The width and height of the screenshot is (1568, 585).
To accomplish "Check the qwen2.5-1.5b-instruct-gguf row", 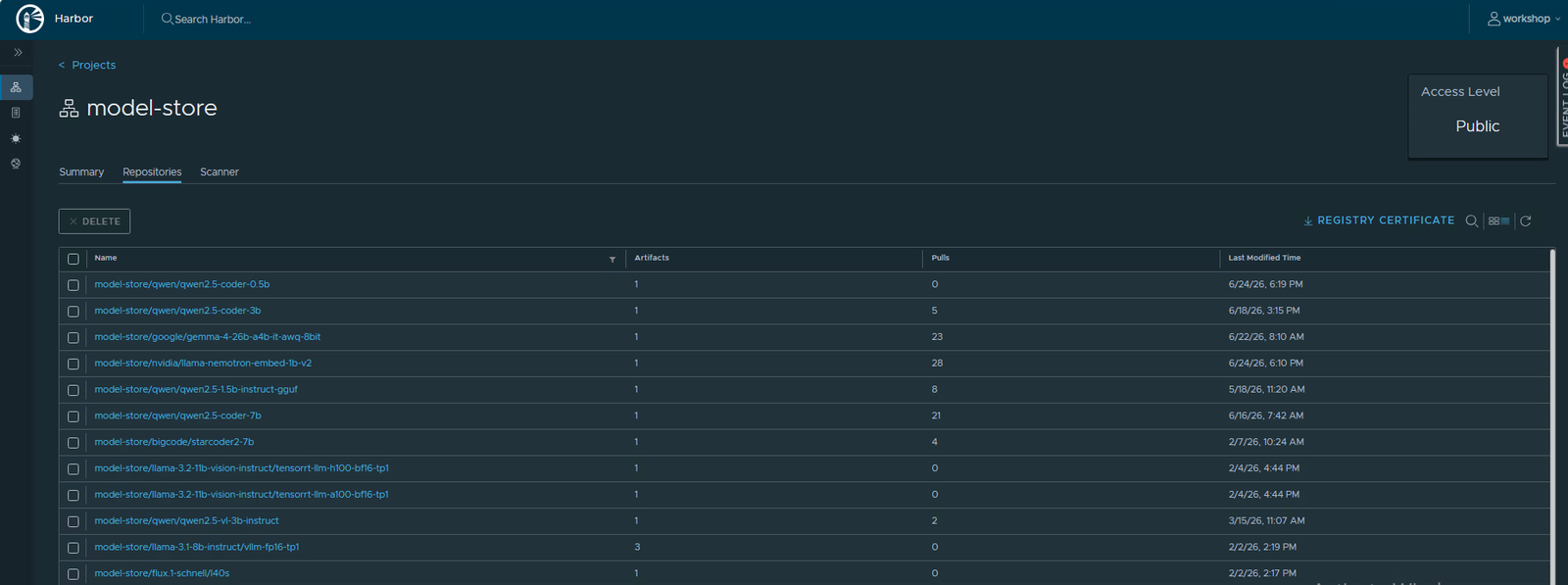I will click(x=73, y=391).
